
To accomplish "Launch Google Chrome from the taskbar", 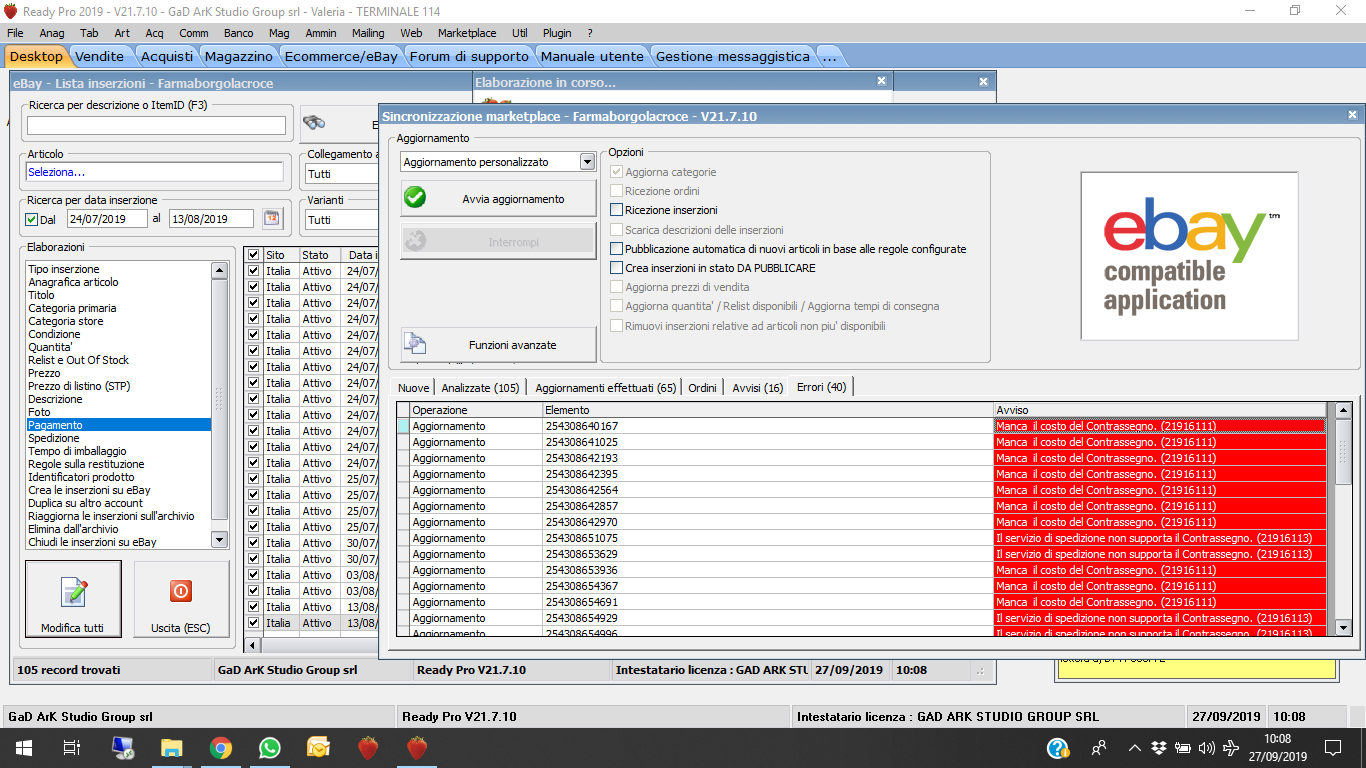I will click(x=221, y=747).
